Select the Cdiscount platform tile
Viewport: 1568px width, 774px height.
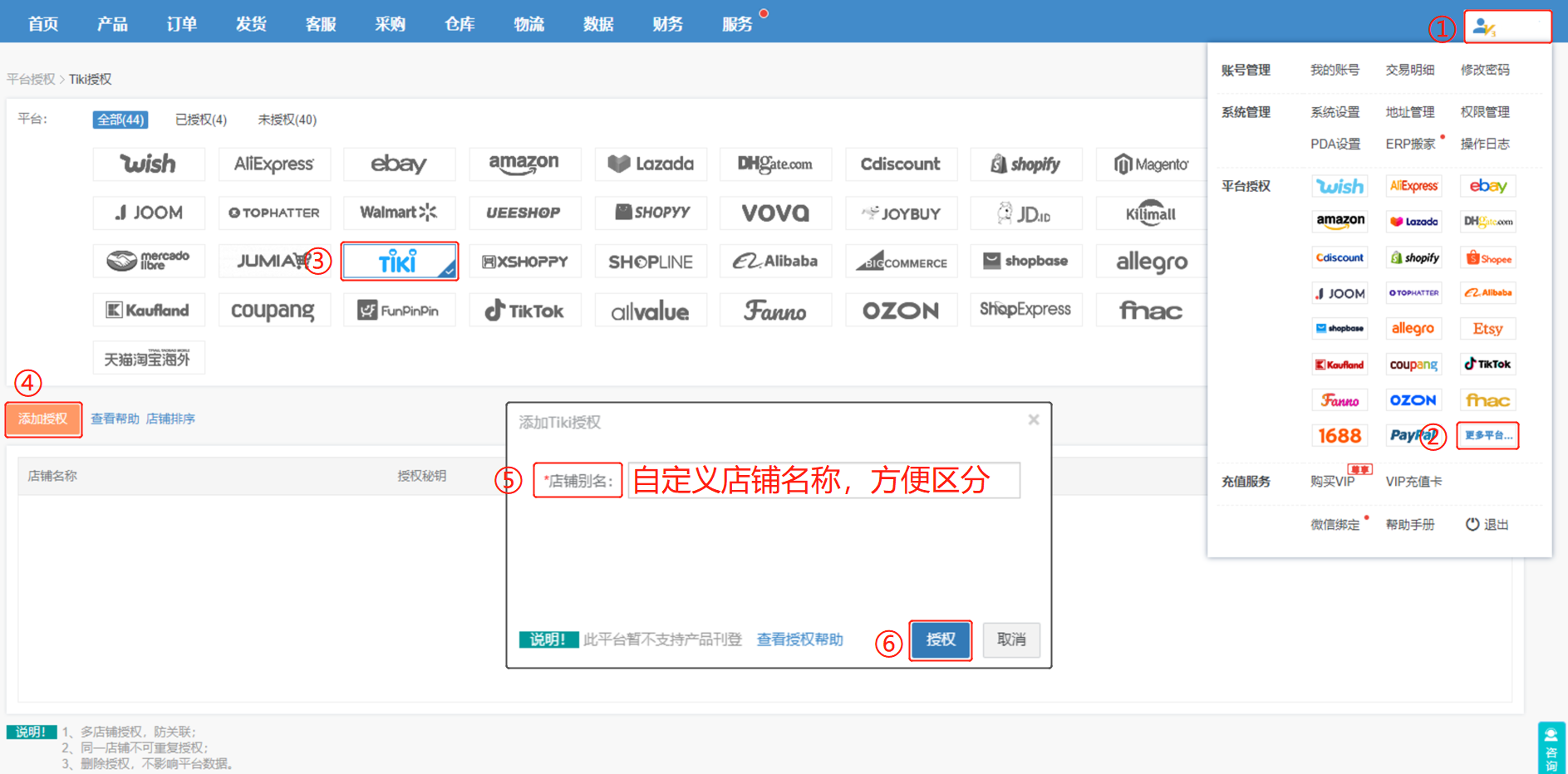coord(901,164)
